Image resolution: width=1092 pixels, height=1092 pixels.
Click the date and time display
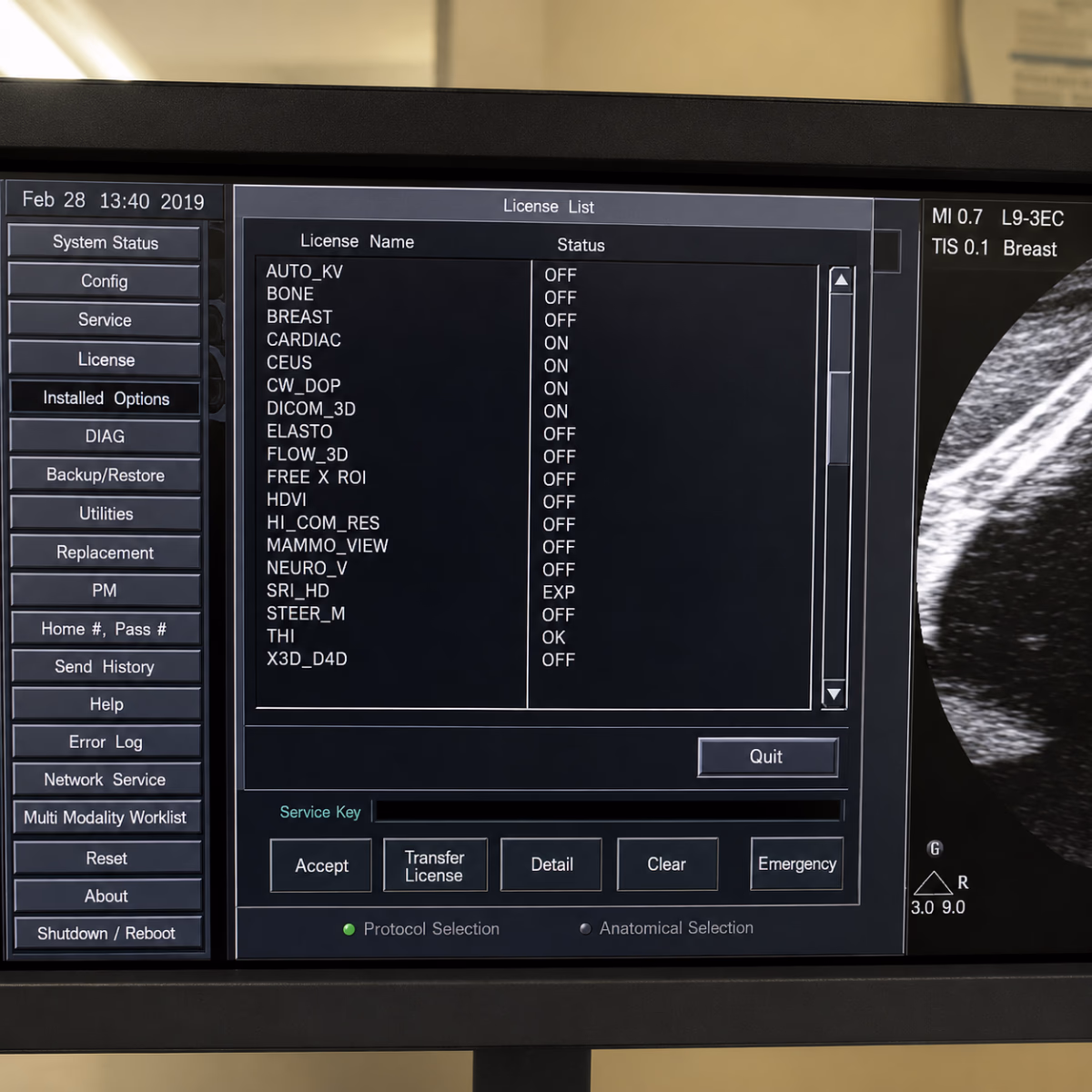click(x=113, y=200)
